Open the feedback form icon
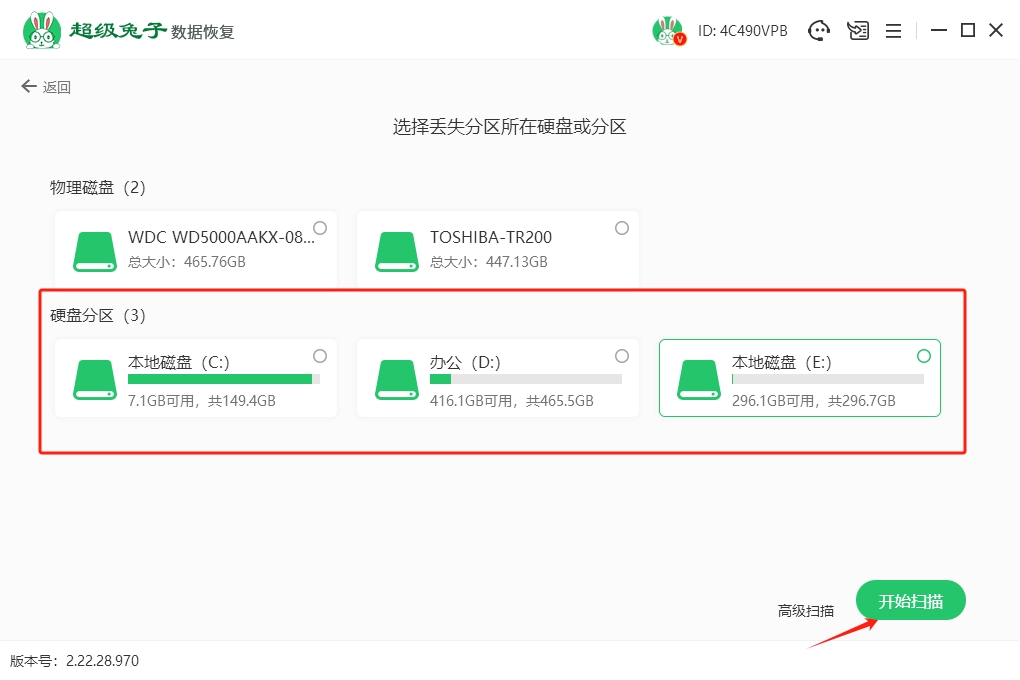 858,31
